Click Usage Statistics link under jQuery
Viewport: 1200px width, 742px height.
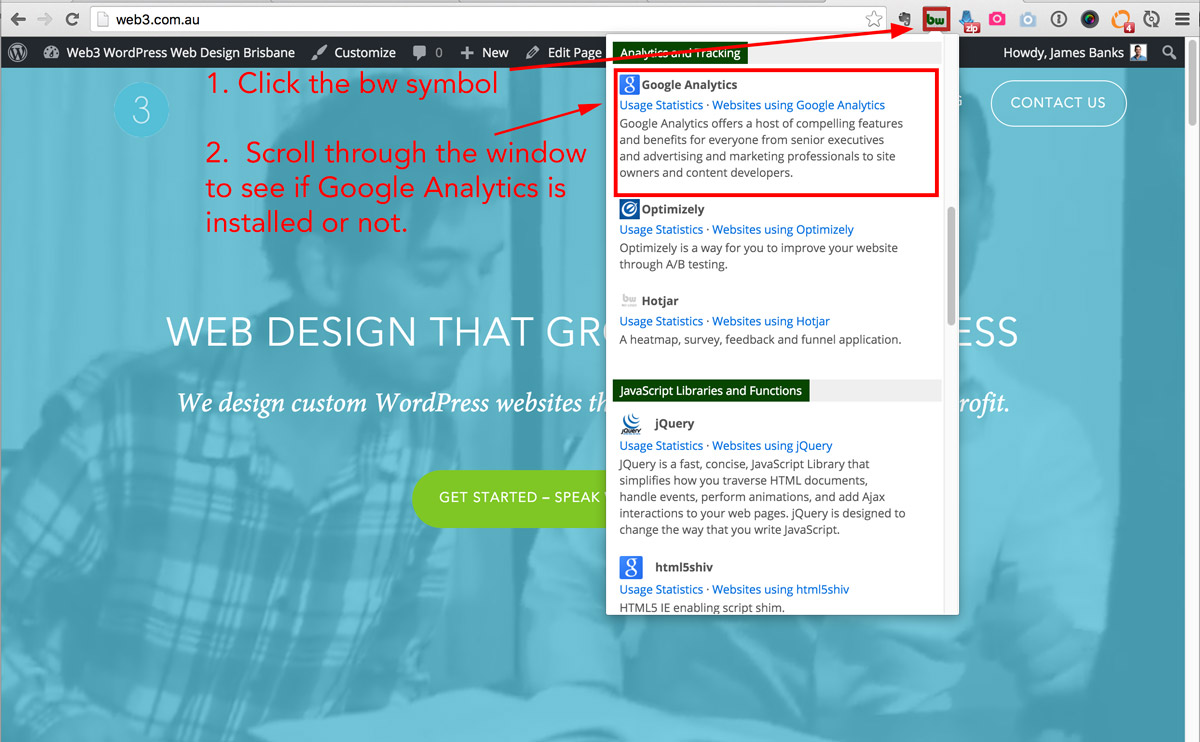[x=661, y=446]
